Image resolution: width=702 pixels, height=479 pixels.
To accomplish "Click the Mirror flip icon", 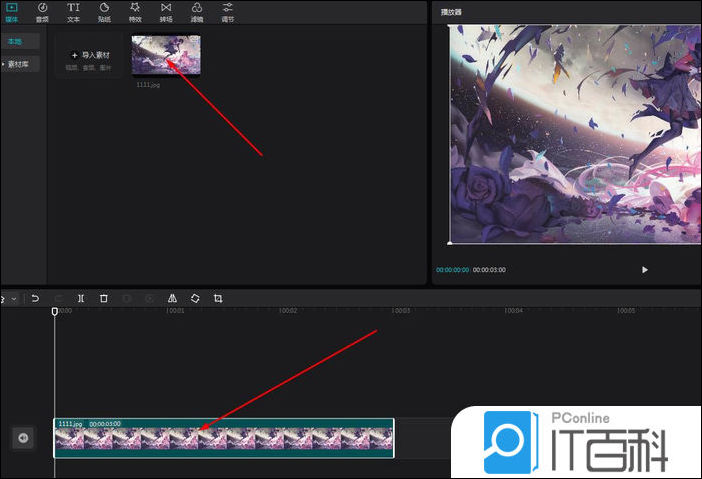I will pos(172,298).
